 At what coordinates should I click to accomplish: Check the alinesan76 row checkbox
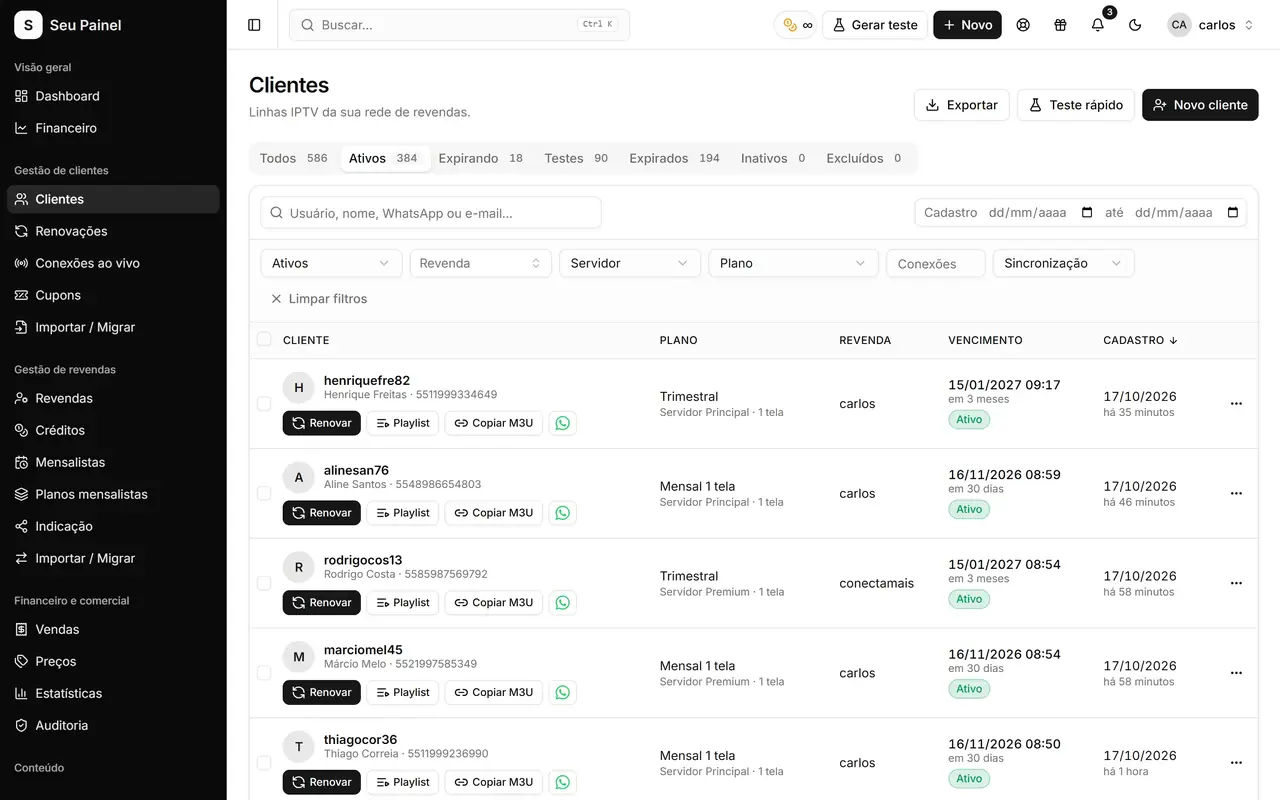pos(264,494)
